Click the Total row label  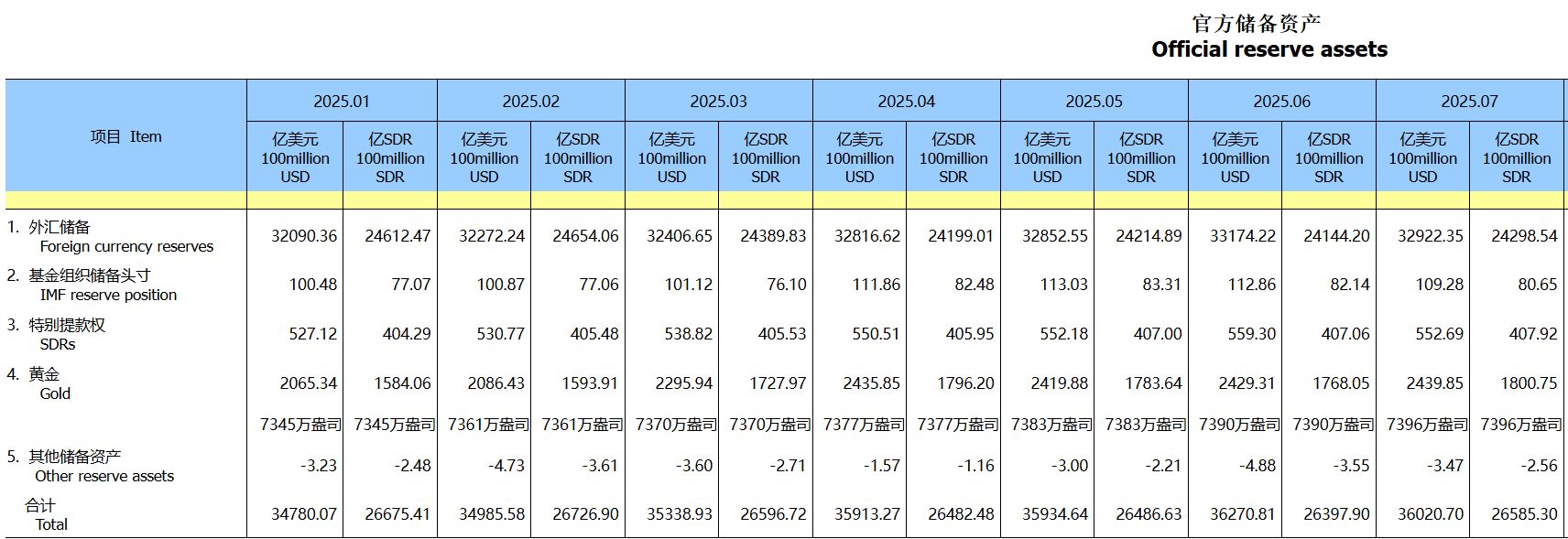click(51, 524)
